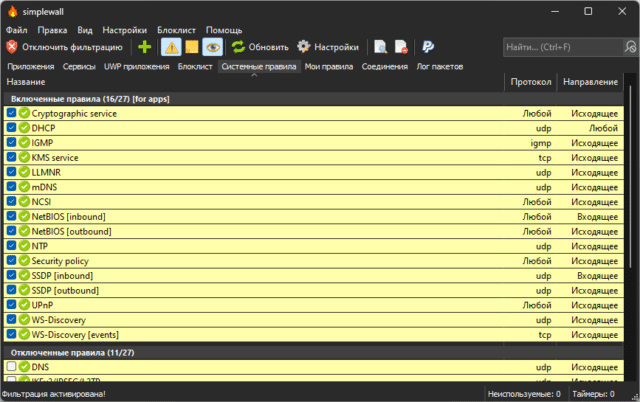The height and width of the screenshot is (402, 640).
Task: Click green status icon of IGMP rule
Action: (x=24, y=142)
